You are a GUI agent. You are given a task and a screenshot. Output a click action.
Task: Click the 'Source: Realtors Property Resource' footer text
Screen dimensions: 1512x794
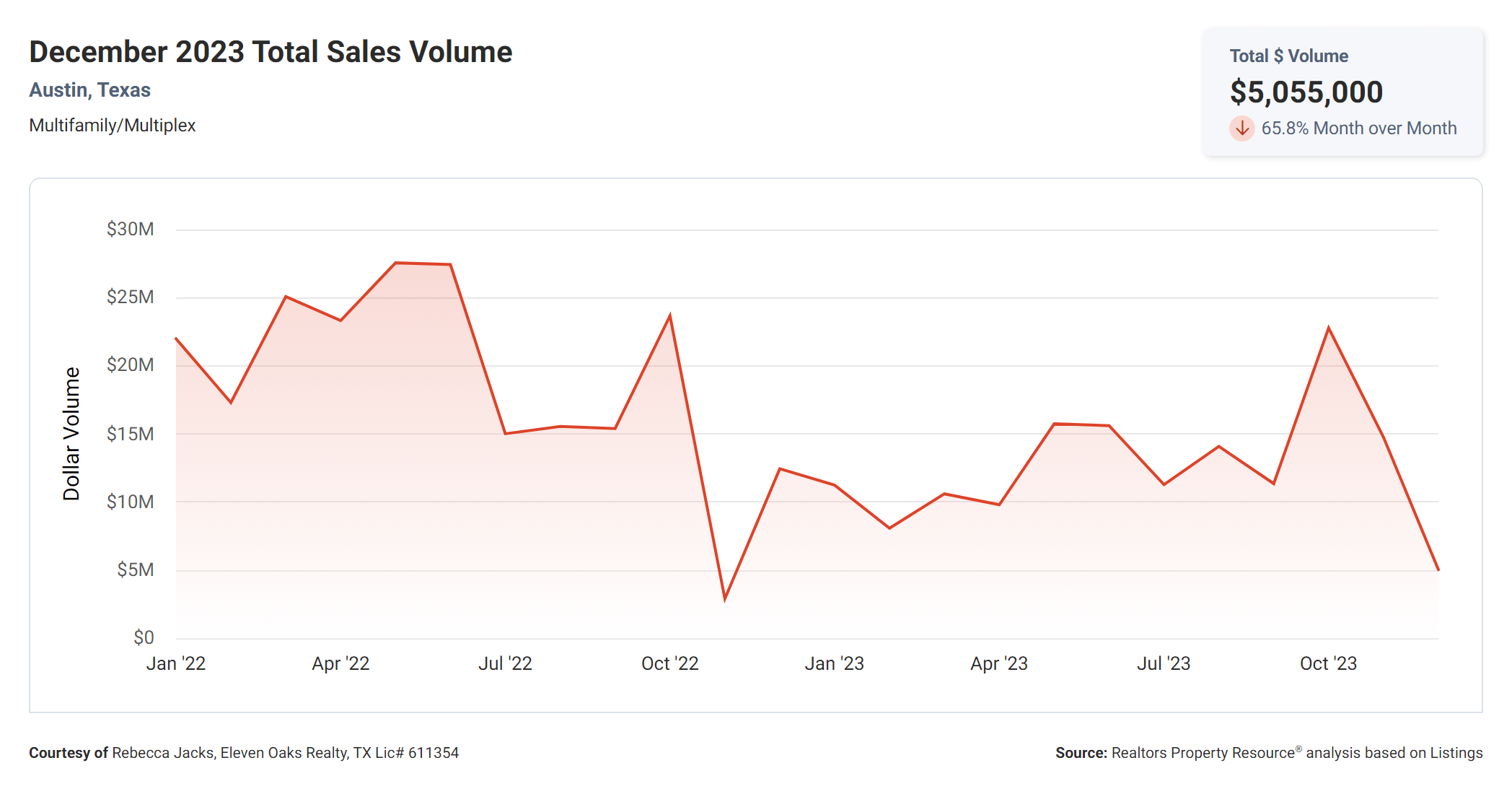coord(1268,753)
